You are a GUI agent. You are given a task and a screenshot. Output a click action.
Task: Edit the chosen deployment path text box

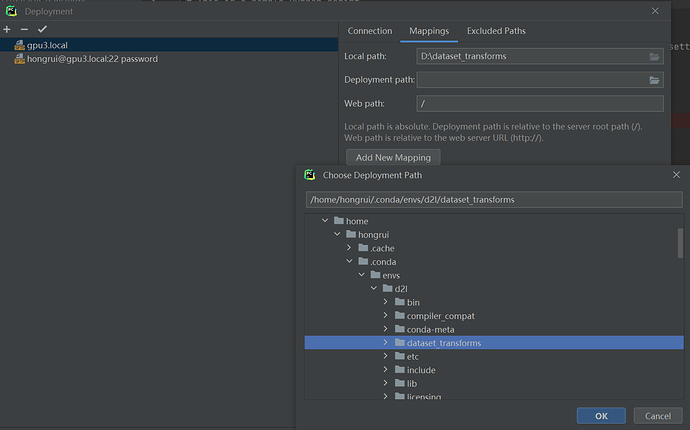pyautogui.click(x=494, y=200)
